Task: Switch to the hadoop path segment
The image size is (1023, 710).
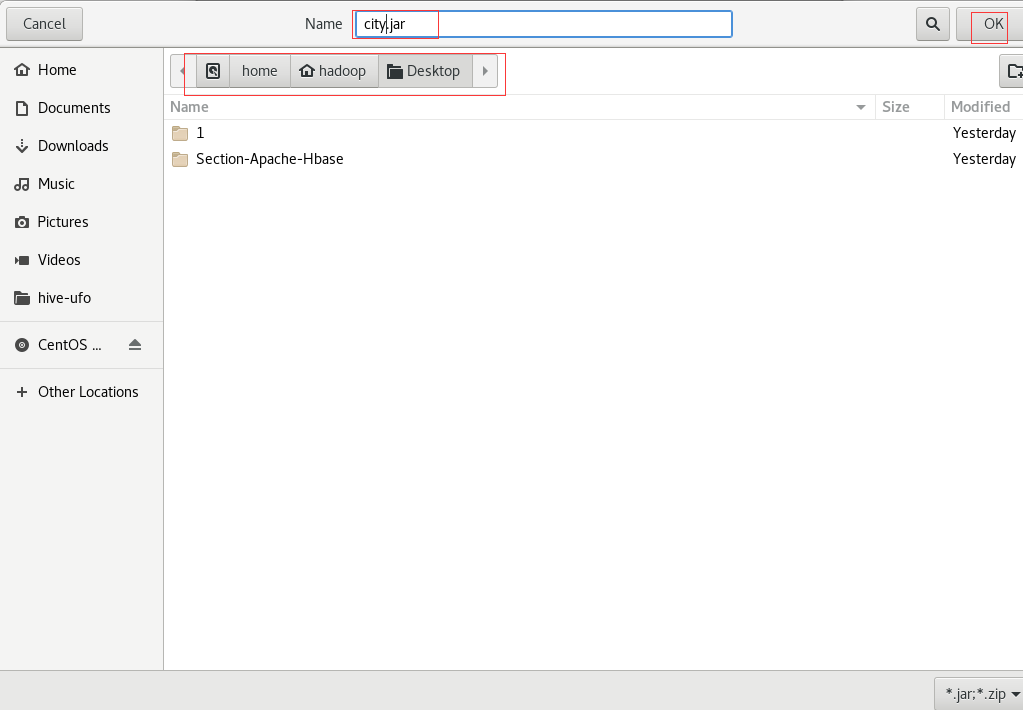Action: [x=334, y=70]
